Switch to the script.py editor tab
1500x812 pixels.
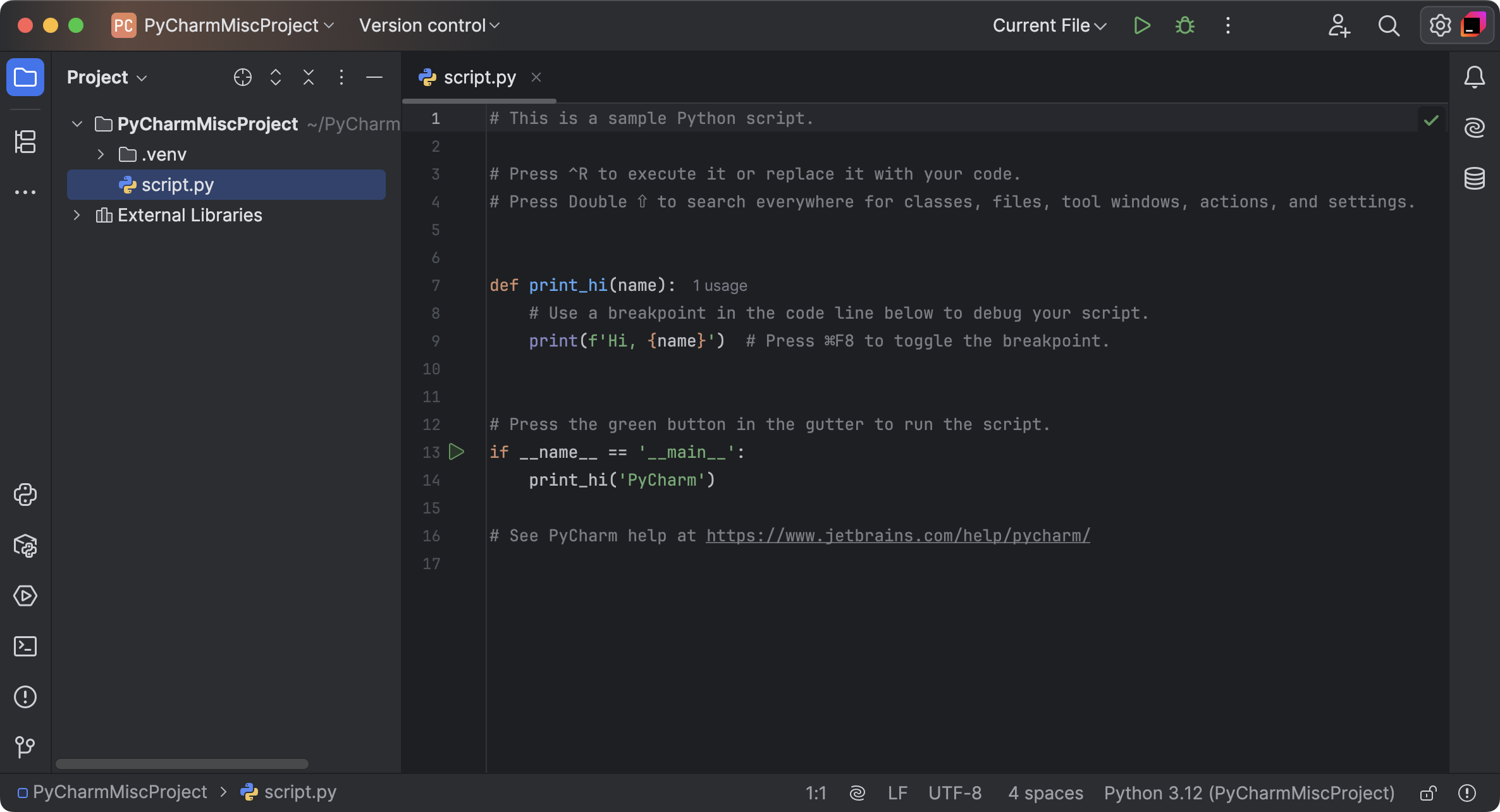coord(479,77)
